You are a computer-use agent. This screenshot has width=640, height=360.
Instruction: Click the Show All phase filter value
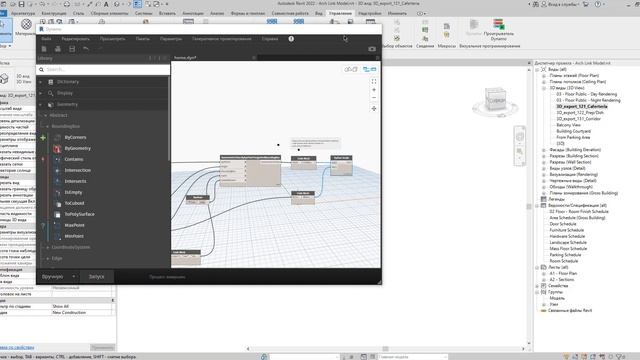tap(82, 307)
